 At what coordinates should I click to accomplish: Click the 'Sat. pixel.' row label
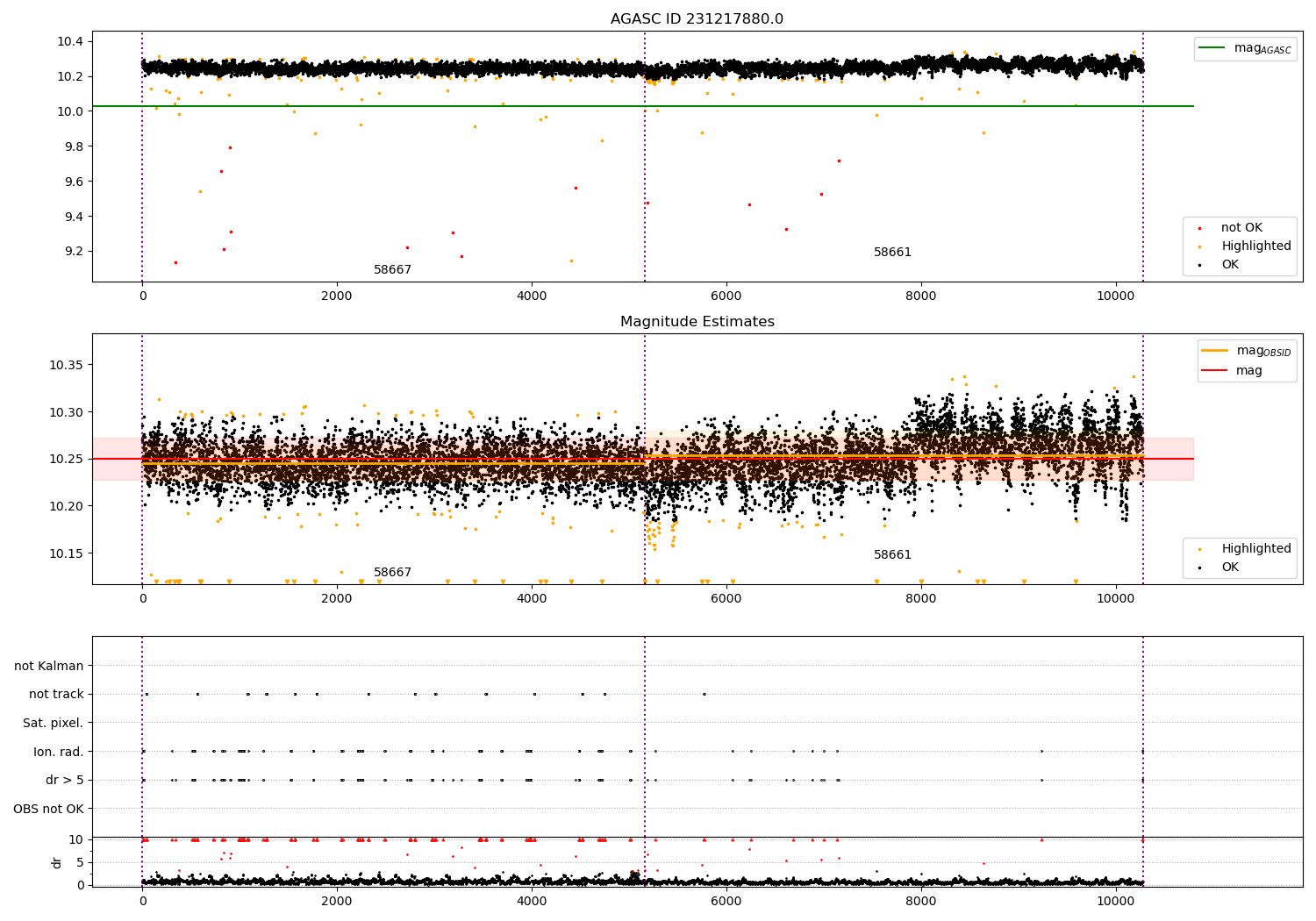54,724
